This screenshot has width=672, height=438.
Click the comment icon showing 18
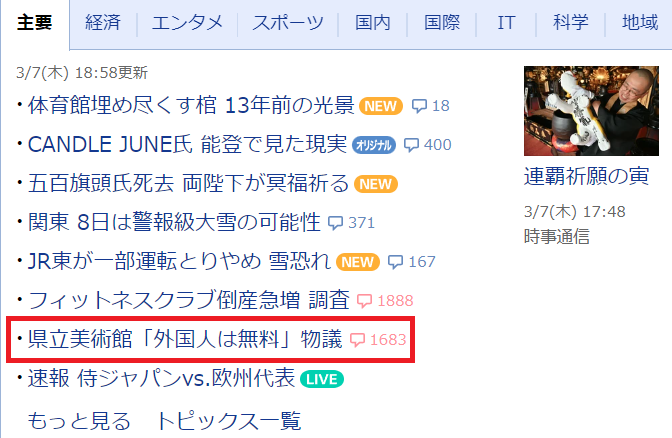click(419, 106)
